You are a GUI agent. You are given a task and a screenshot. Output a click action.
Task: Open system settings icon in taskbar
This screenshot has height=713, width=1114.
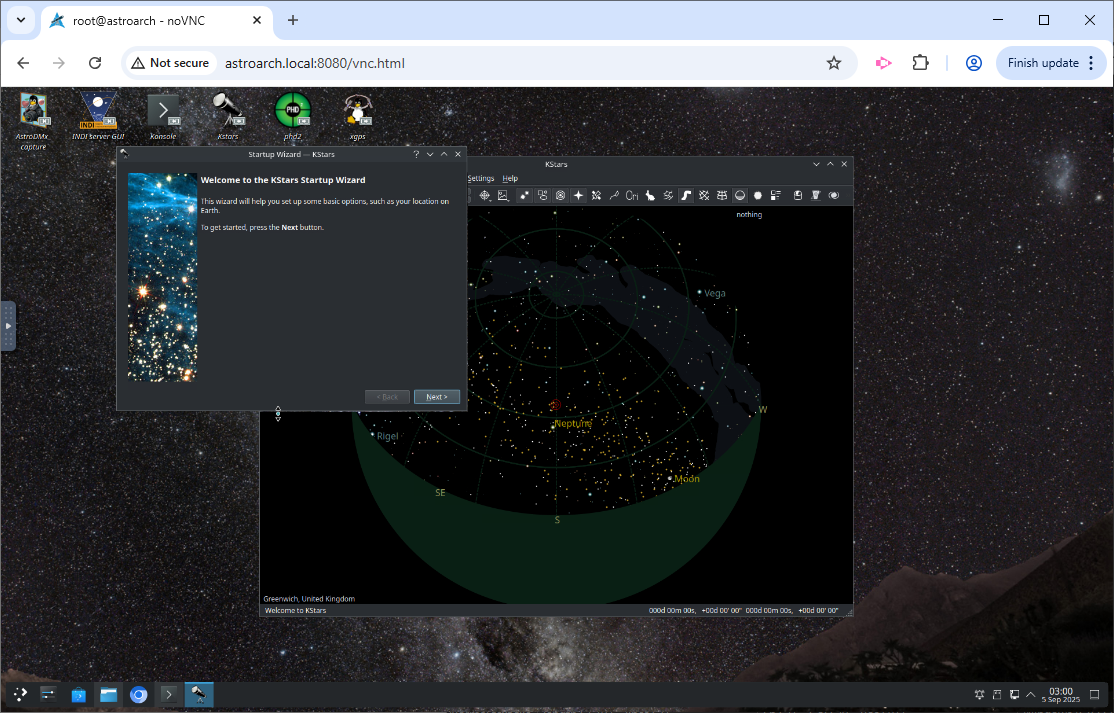point(48,694)
